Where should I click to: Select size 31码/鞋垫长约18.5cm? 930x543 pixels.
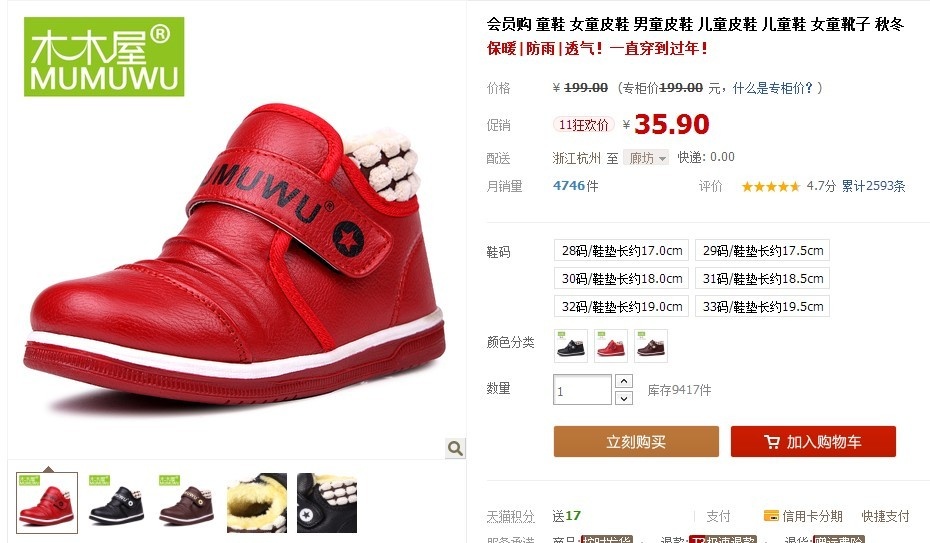(762, 278)
